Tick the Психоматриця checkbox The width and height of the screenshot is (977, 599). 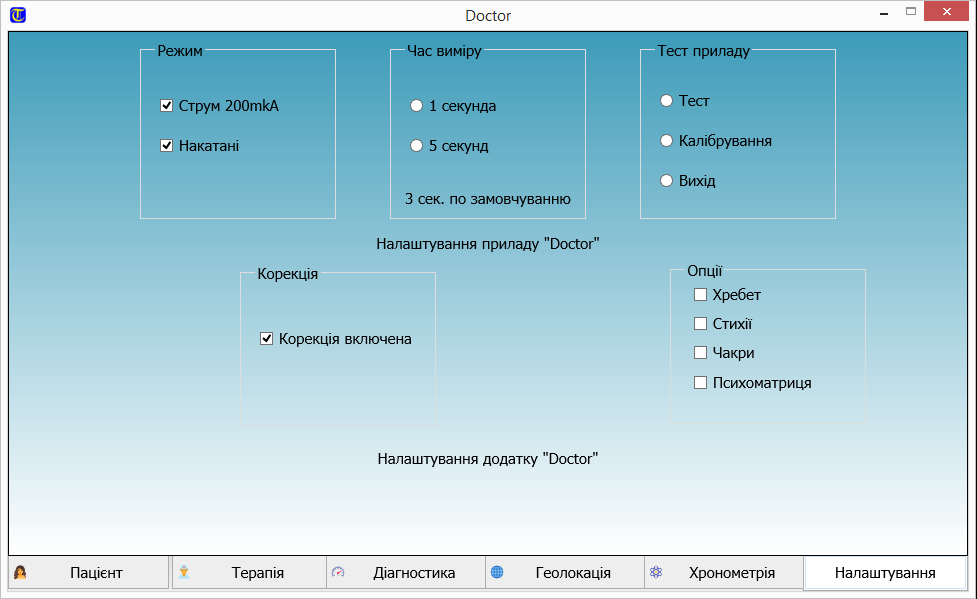(701, 382)
